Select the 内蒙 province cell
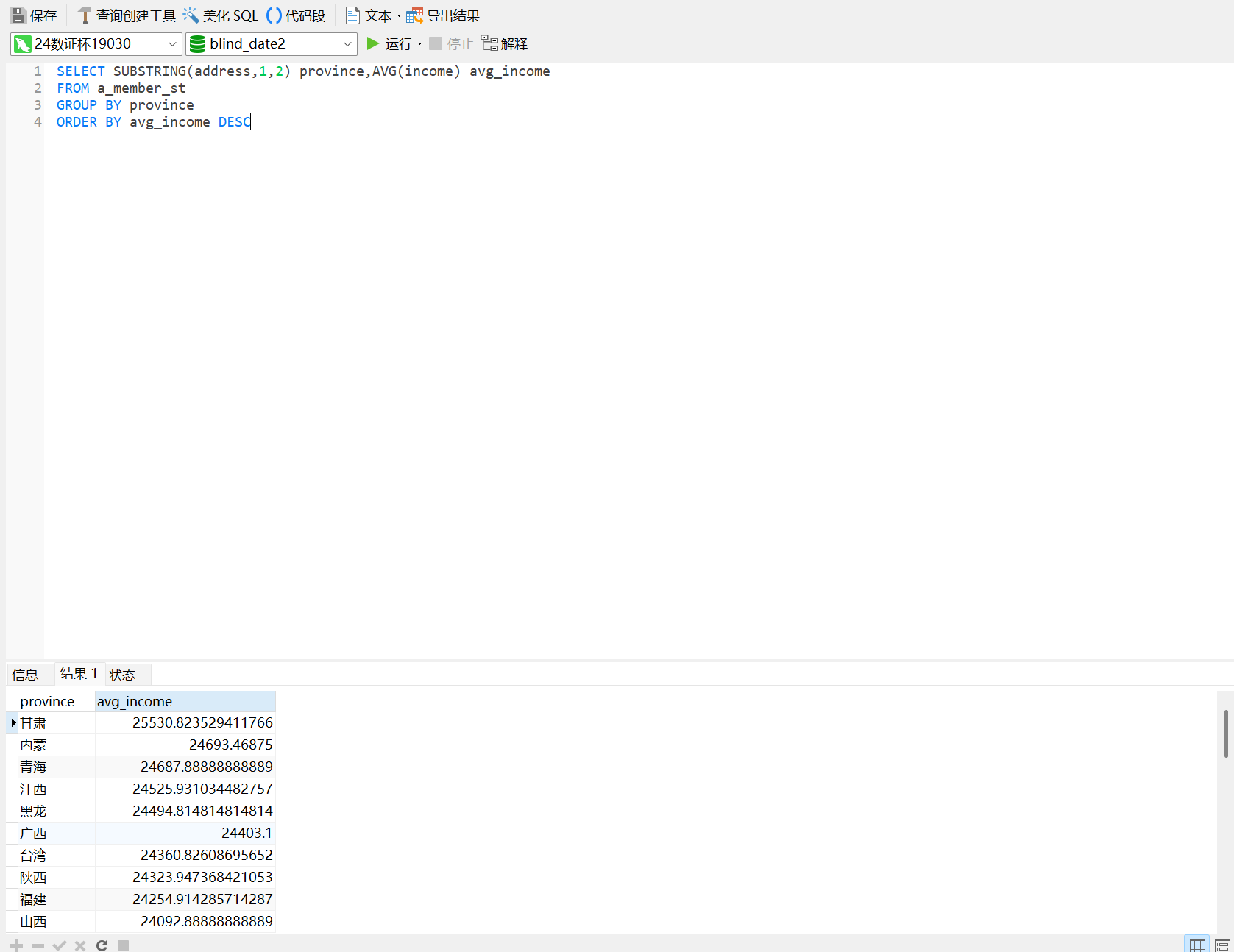The height and width of the screenshot is (952, 1234). (x=56, y=745)
